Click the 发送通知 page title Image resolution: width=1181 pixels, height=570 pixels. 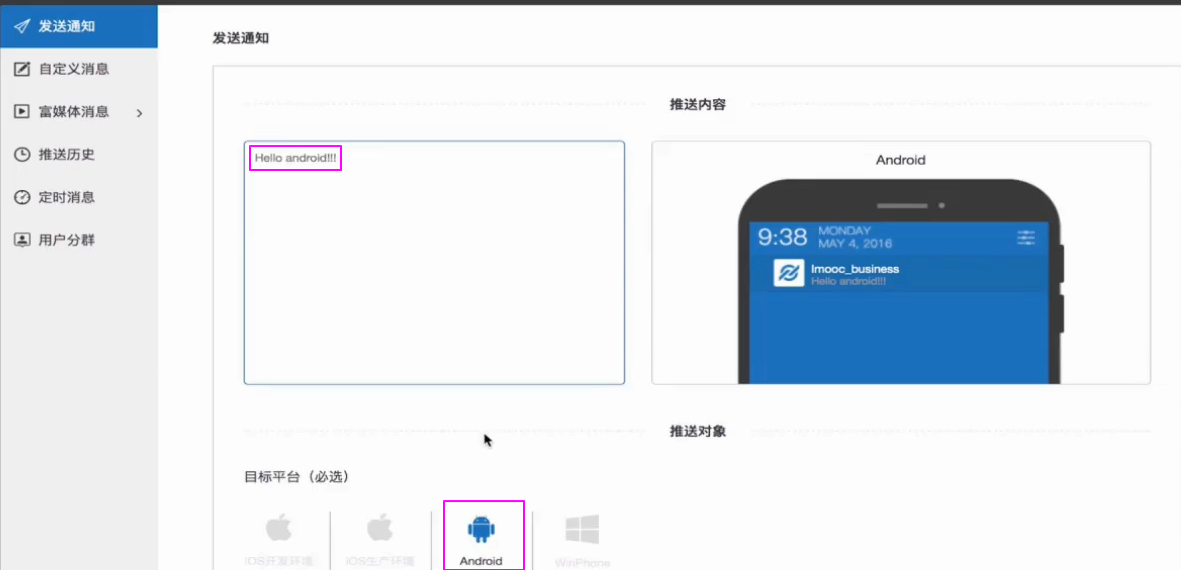point(241,38)
